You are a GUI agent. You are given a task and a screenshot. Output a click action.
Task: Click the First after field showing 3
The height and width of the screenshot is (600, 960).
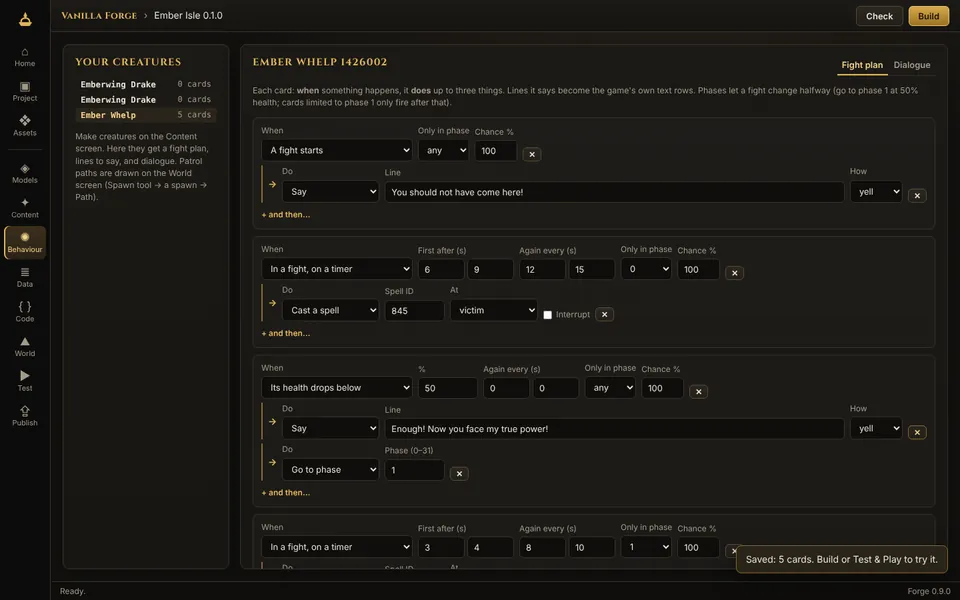[441, 547]
